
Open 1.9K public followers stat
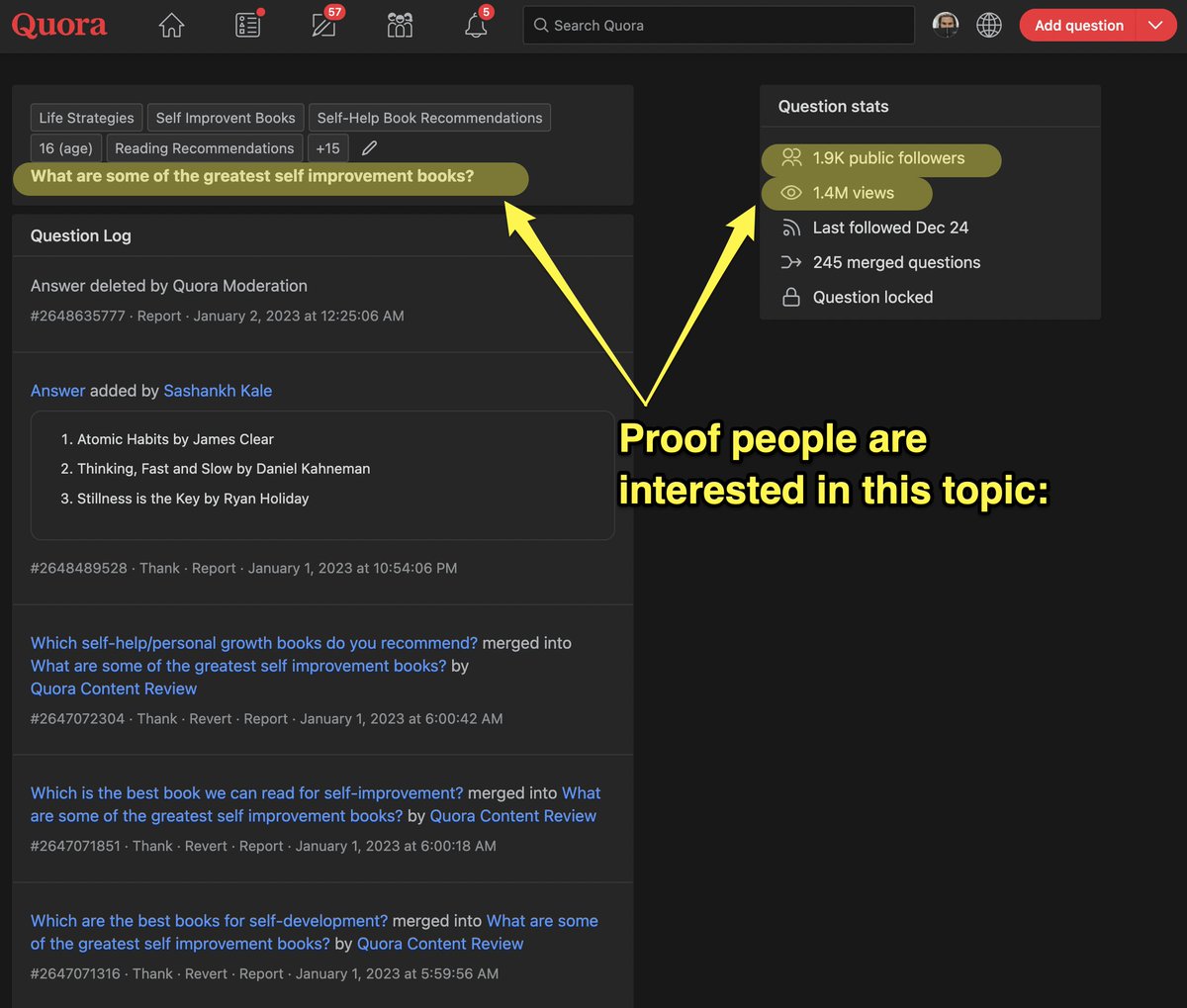click(888, 158)
